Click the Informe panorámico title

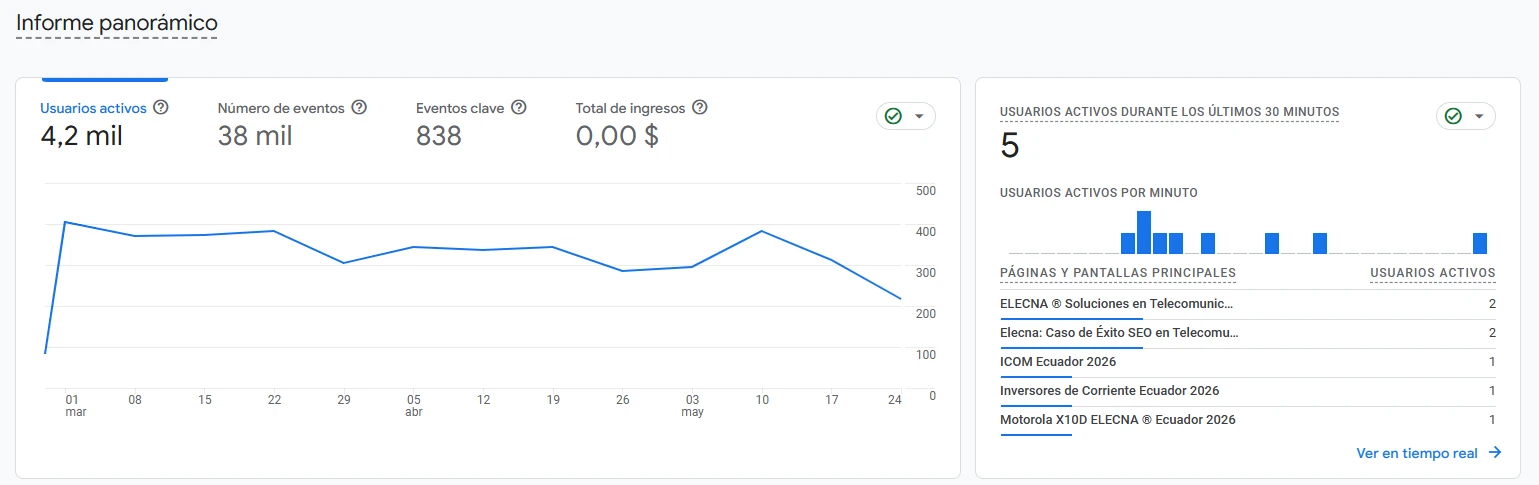[117, 22]
